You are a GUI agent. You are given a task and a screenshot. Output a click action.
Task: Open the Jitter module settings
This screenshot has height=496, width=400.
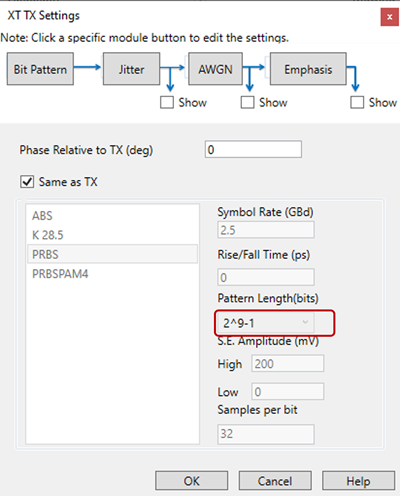coord(131,69)
